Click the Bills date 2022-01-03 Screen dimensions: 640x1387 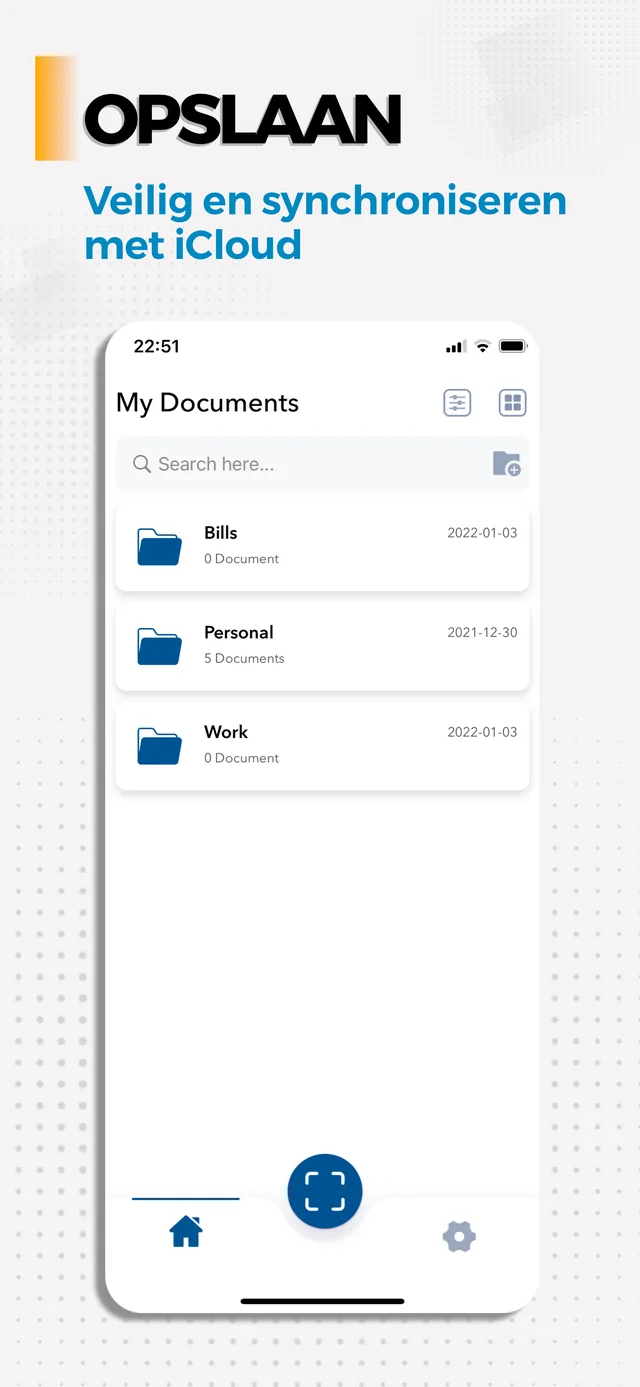coord(482,533)
